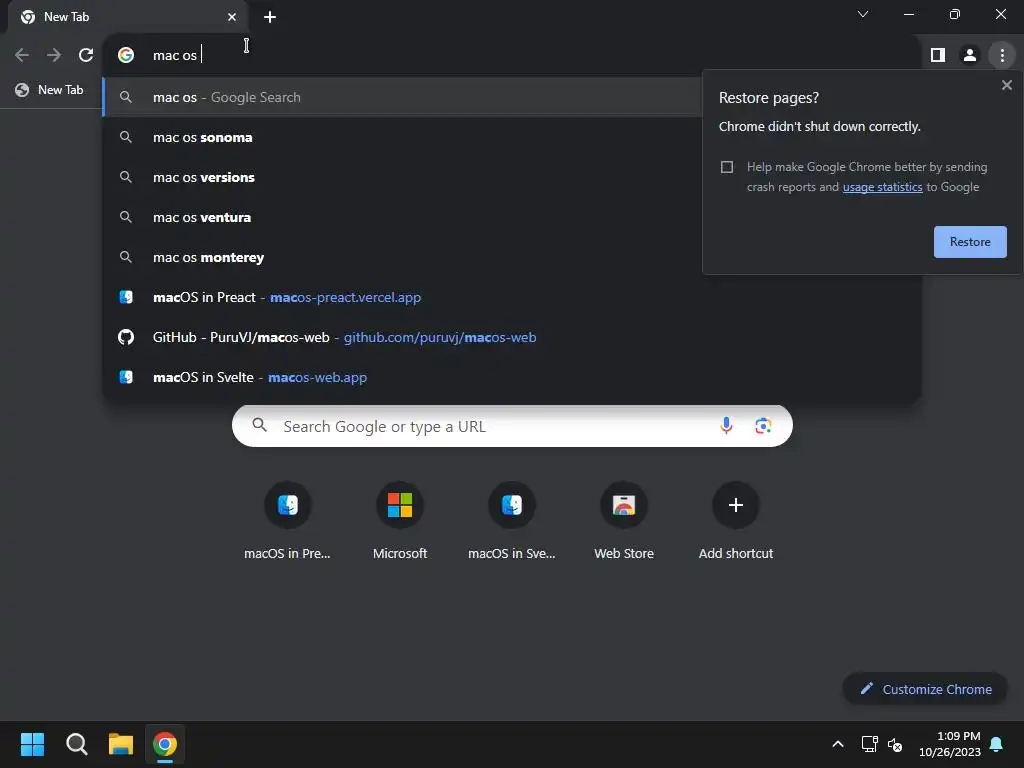Click the muted volume tray icon
This screenshot has width=1024, height=768.
pyautogui.click(x=895, y=744)
